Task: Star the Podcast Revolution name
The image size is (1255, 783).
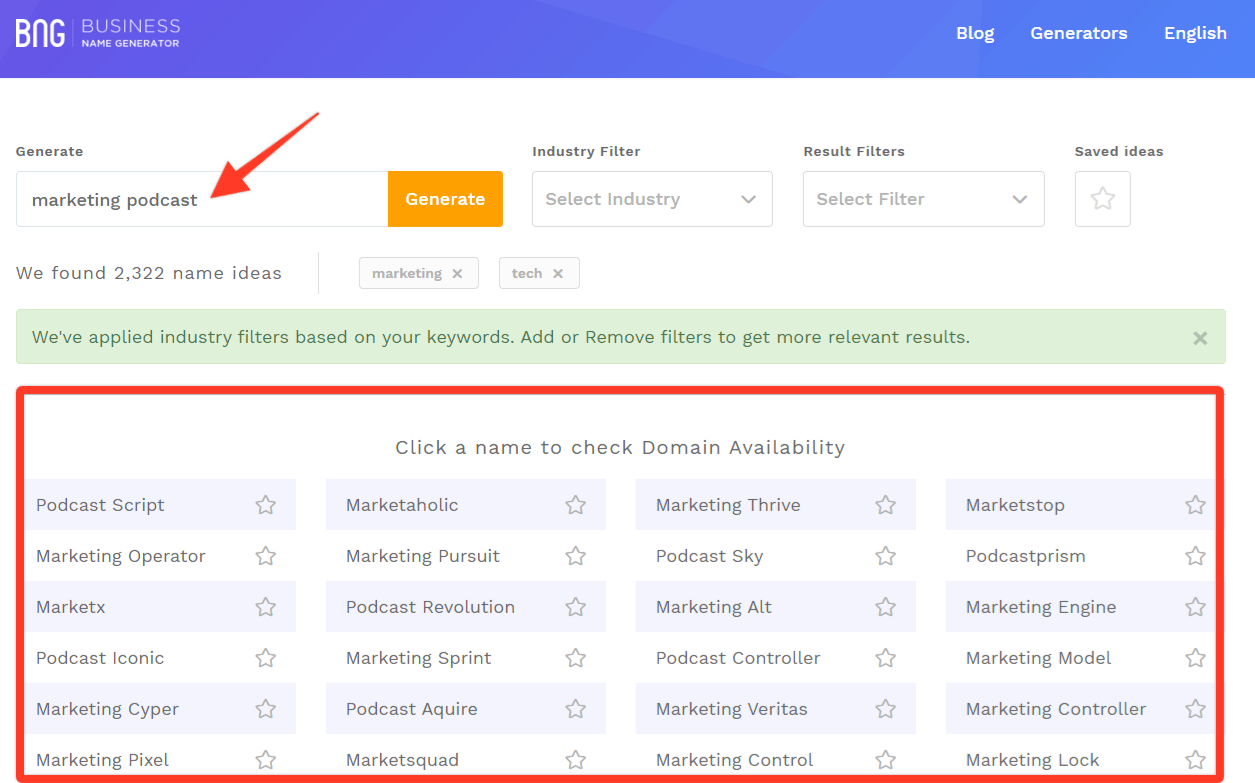Action: coord(575,607)
